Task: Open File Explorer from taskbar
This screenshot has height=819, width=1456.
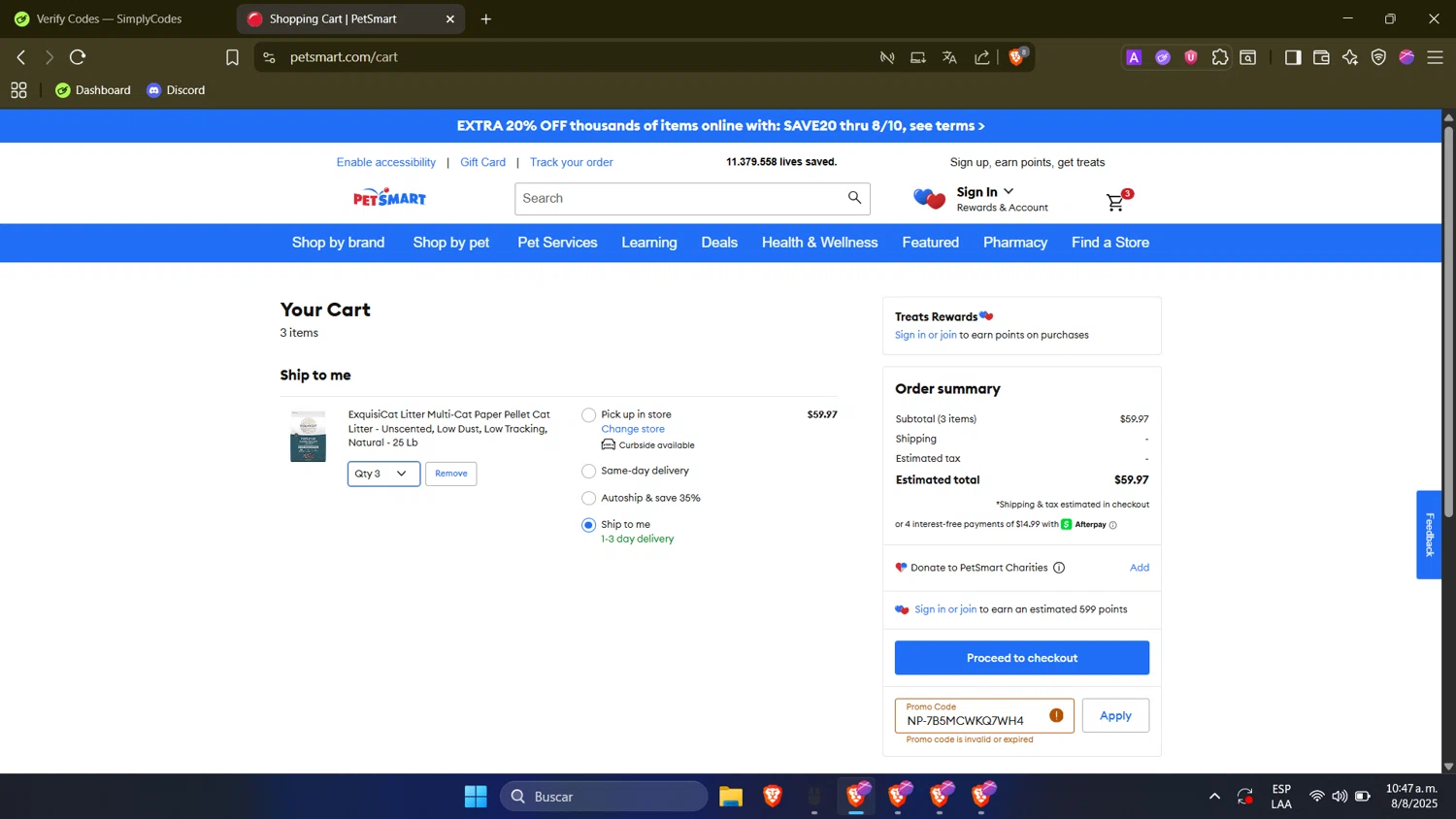Action: 731,797
